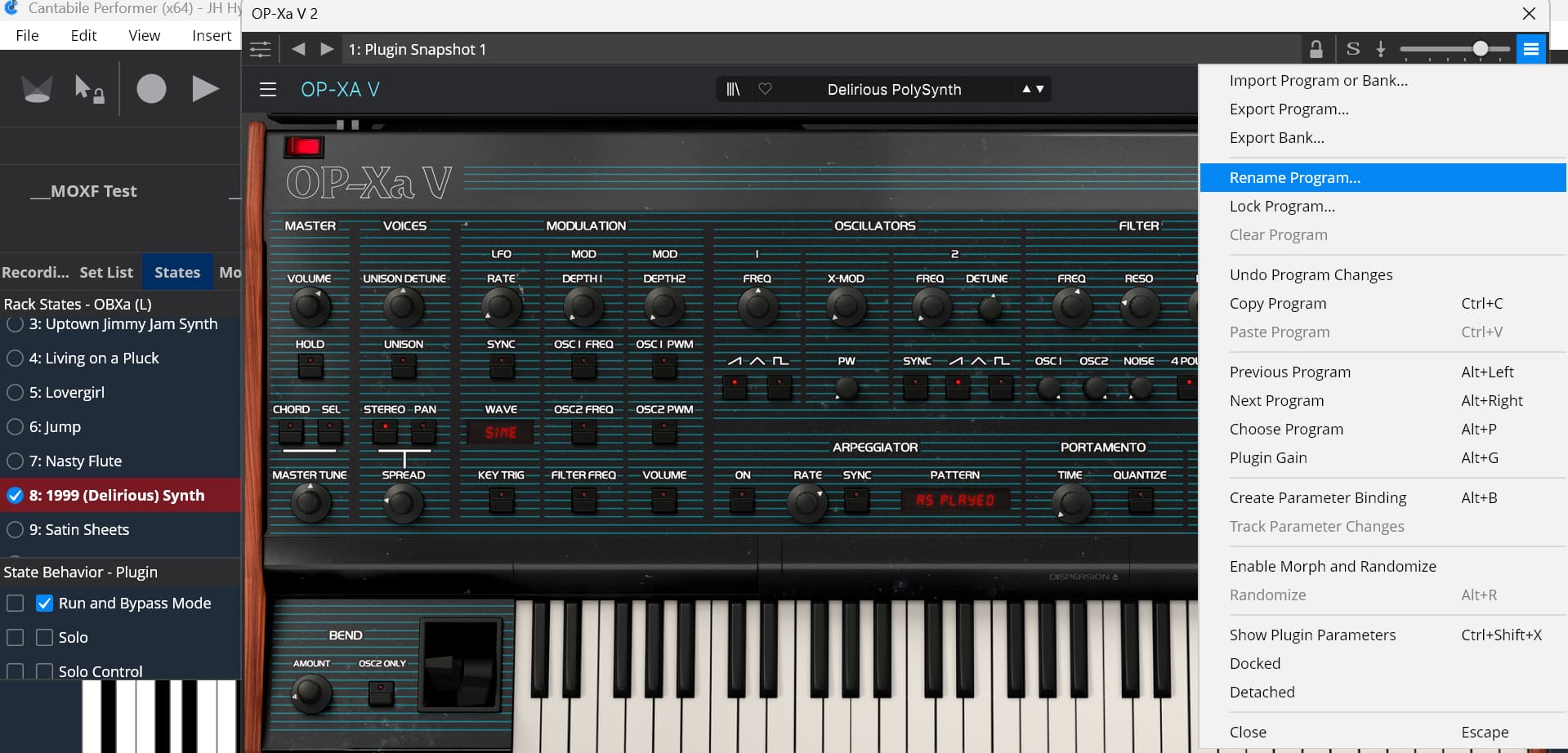
Task: Choose Next Program menu item
Action: pyautogui.click(x=1383, y=400)
